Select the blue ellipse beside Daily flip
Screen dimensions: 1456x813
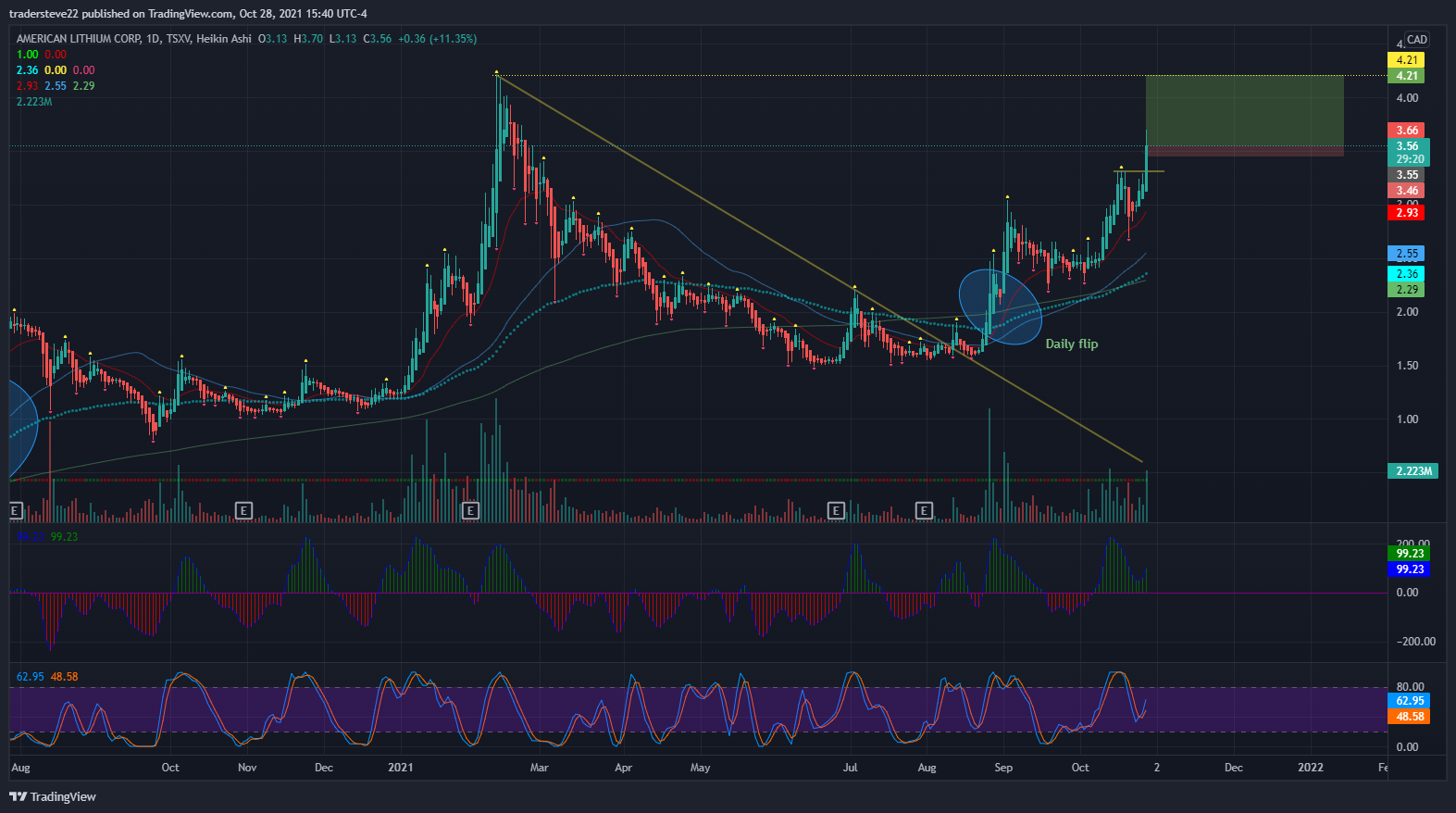[x=1001, y=306]
